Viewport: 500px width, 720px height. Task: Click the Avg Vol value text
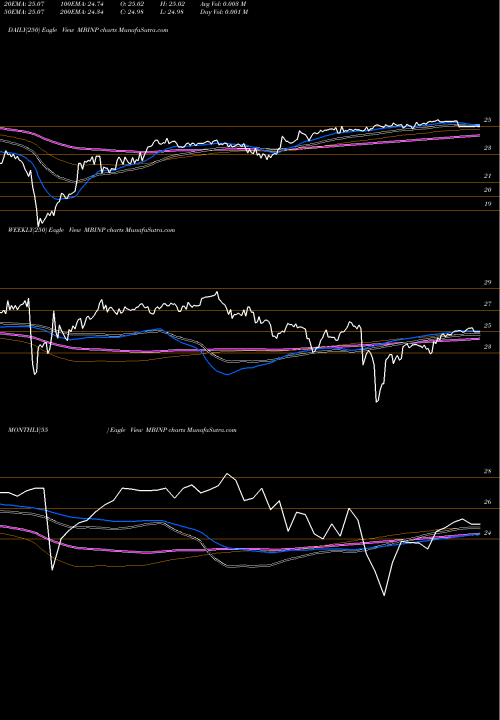(x=223, y=3)
